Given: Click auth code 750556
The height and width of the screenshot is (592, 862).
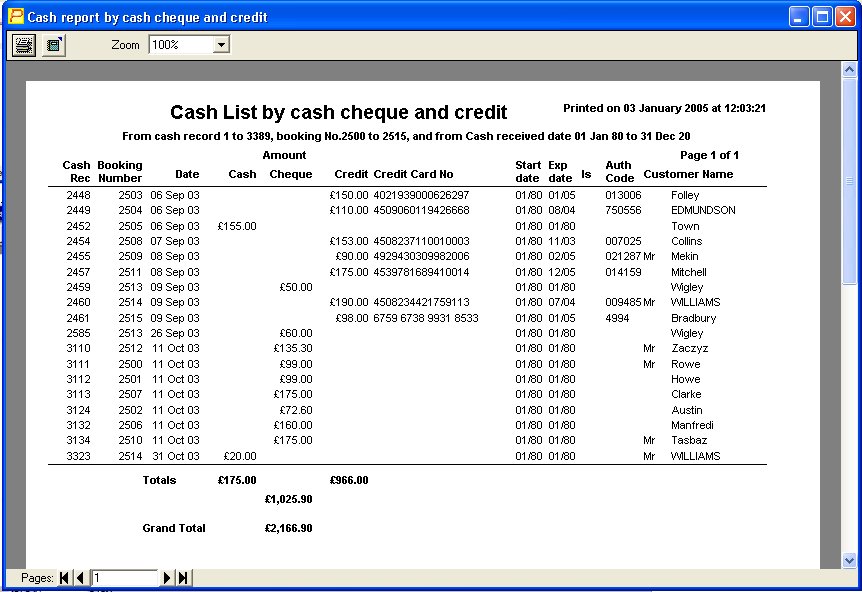Looking at the screenshot, I should 623,210.
